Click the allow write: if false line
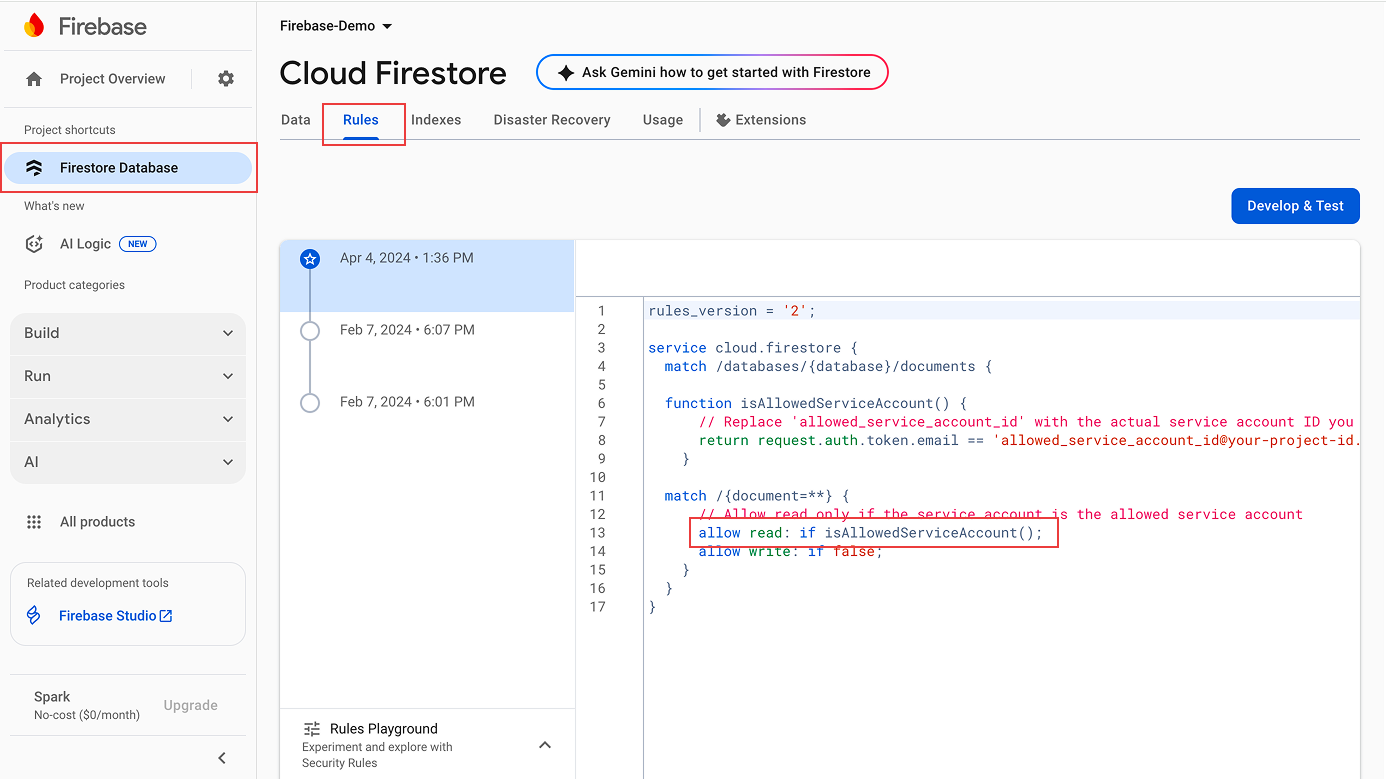The height and width of the screenshot is (779, 1386). pos(790,551)
